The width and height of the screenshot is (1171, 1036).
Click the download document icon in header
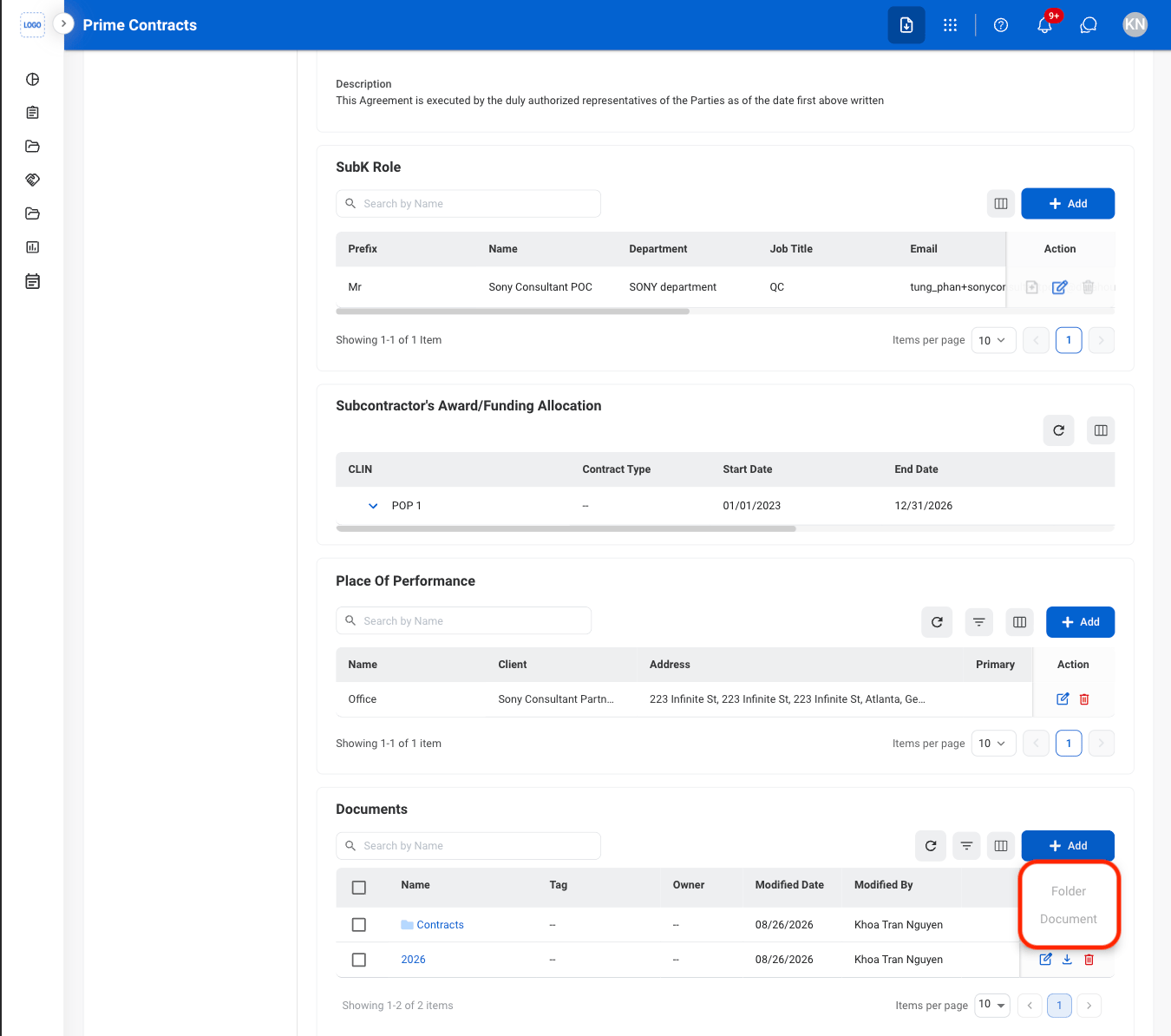906,25
